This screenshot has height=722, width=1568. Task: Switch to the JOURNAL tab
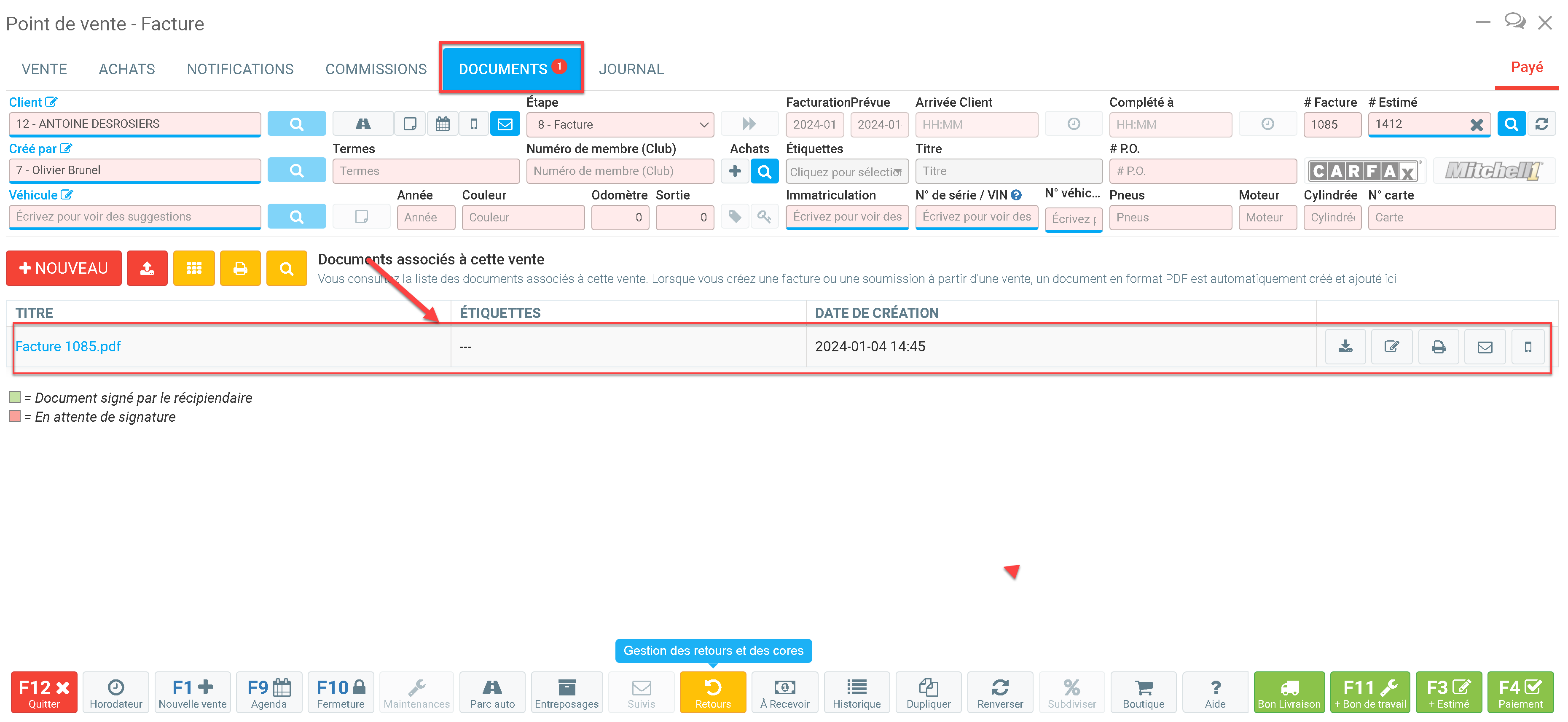point(631,70)
